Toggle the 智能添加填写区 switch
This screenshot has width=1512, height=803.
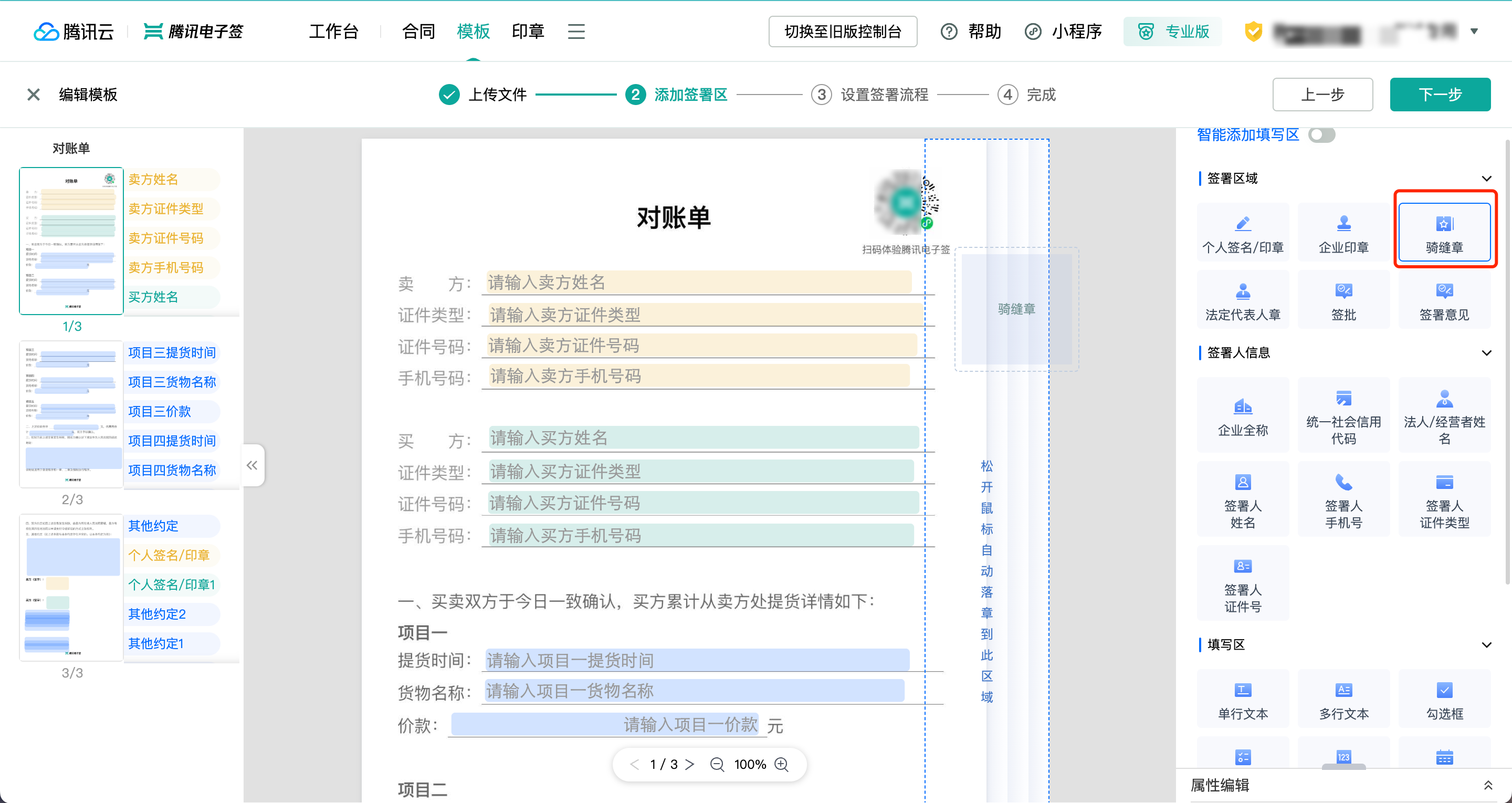pos(1322,134)
